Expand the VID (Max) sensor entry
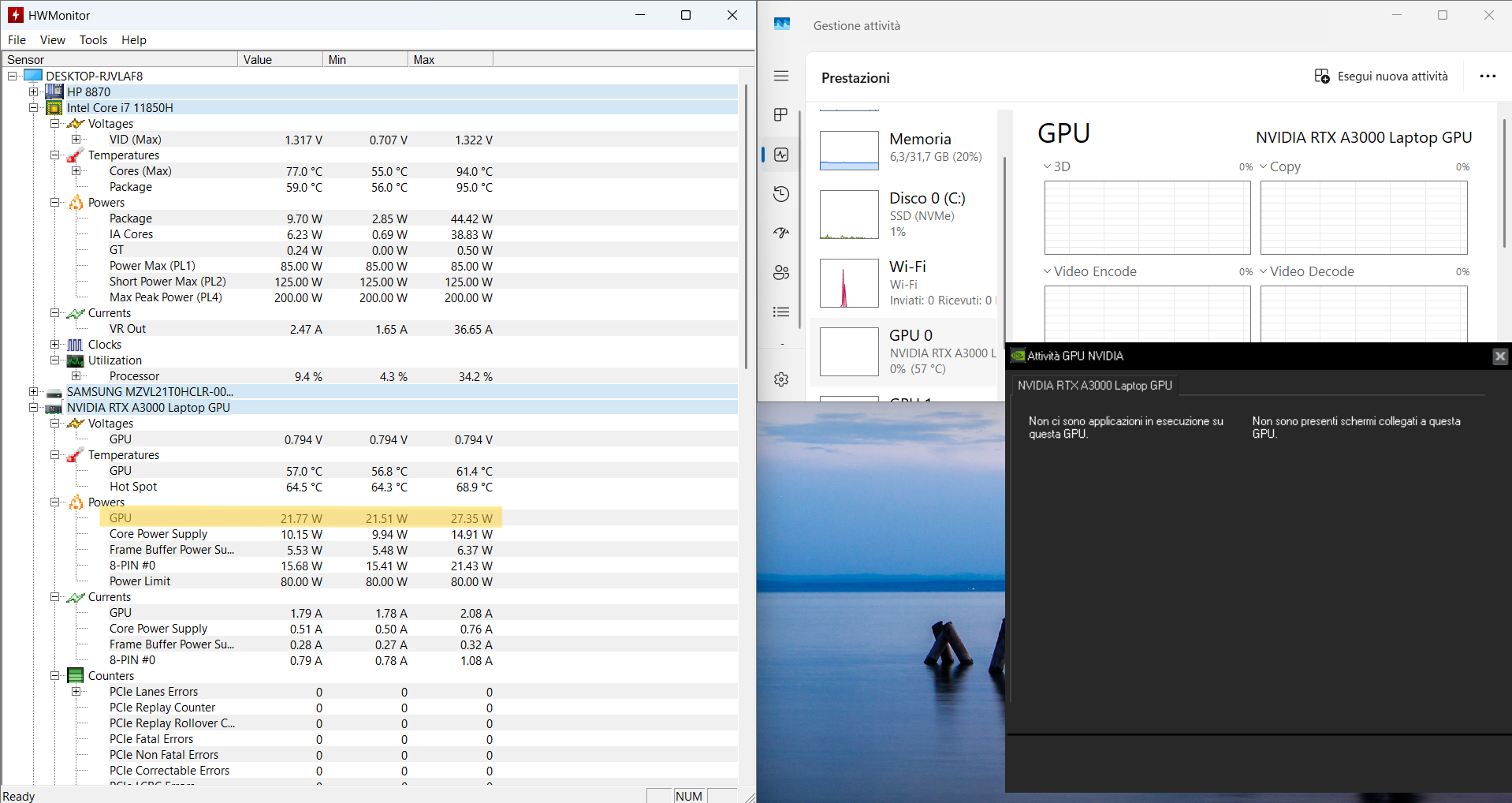 click(x=76, y=139)
